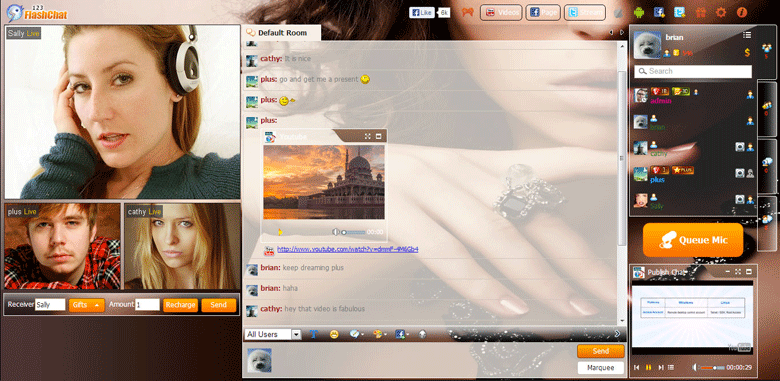Click the Search users input field
This screenshot has width=780, height=381.
pyautogui.click(x=693, y=71)
